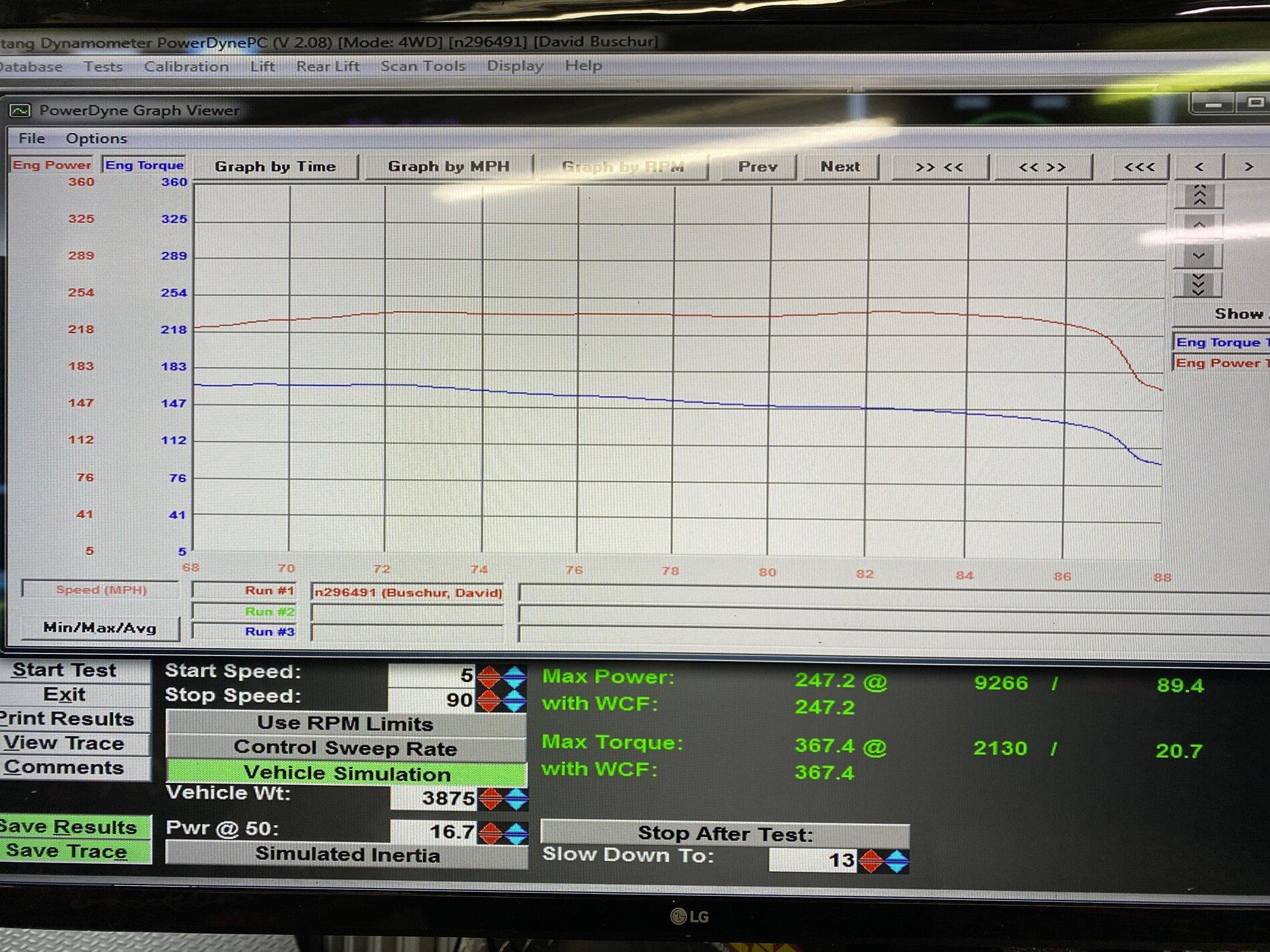Viewport: 1270px width, 952px height.
Task: Open the Rear Lift menu
Action: [328, 66]
